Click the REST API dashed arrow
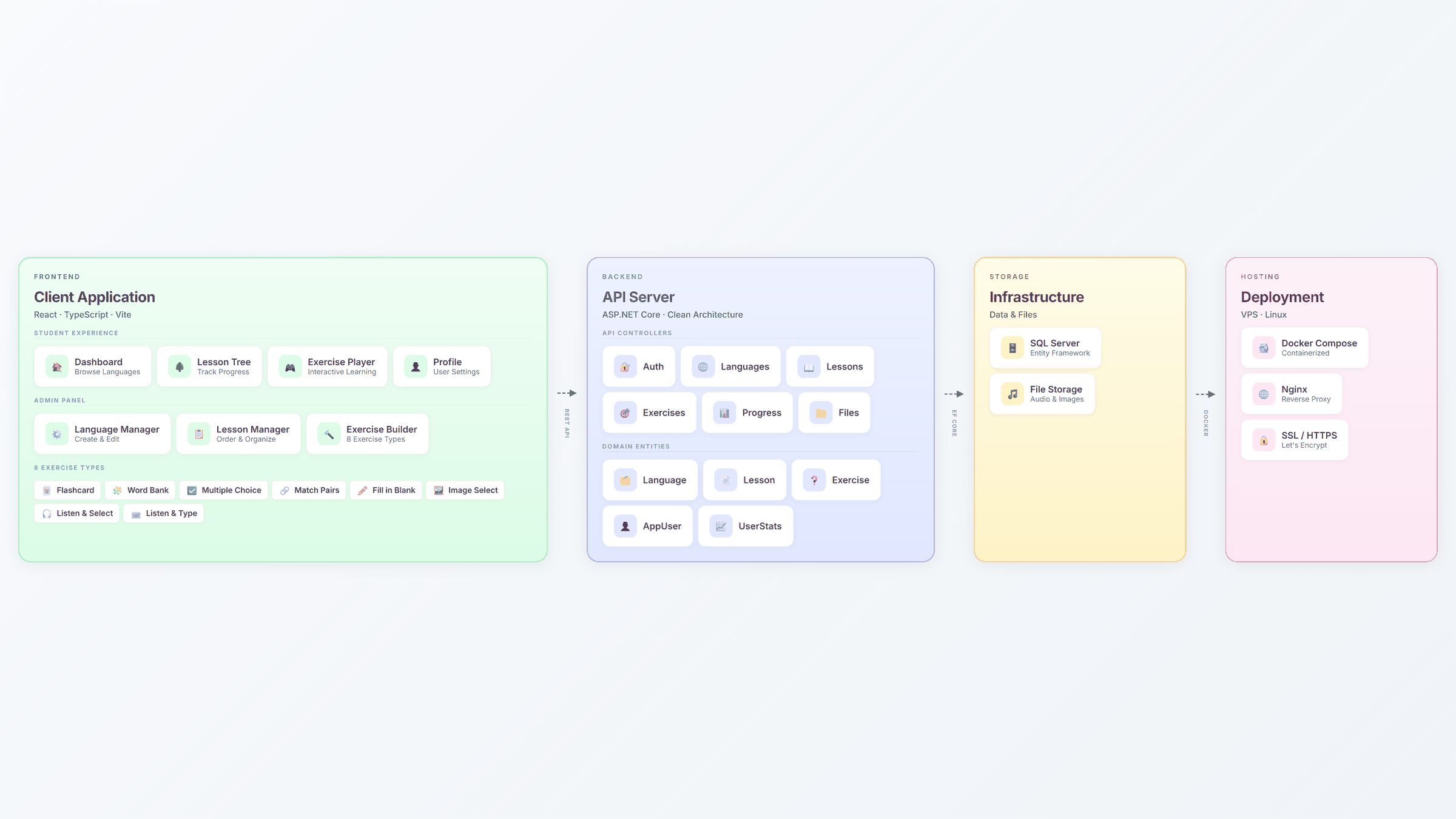Image resolution: width=1456 pixels, height=819 pixels. pos(567,393)
